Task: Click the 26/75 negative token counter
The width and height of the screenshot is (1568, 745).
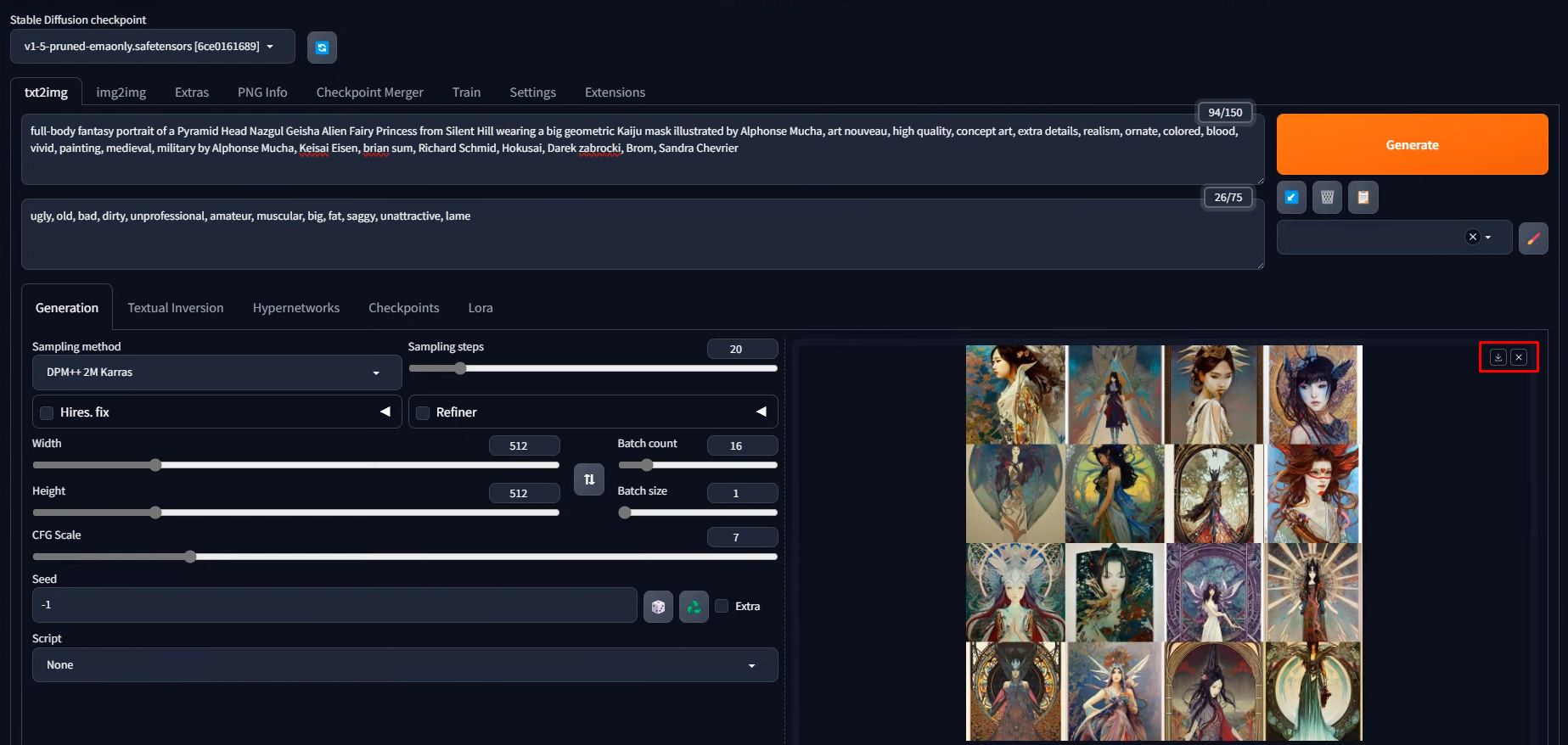Action: pos(1228,197)
